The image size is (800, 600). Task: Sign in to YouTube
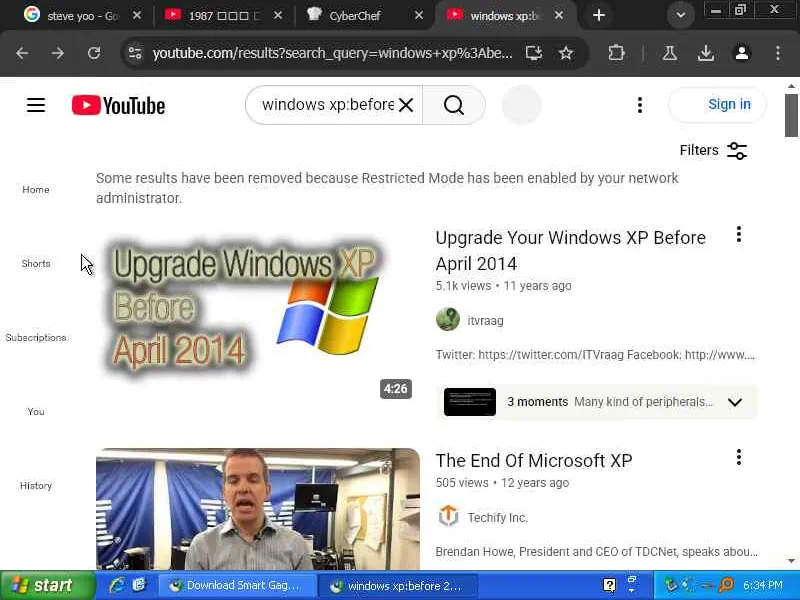pos(717,105)
